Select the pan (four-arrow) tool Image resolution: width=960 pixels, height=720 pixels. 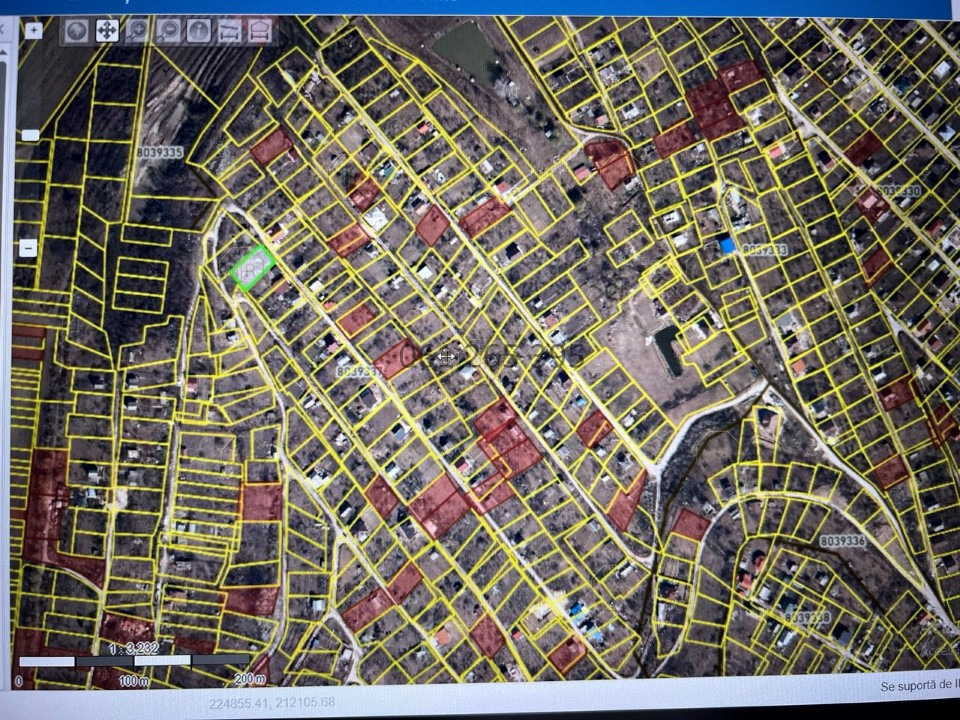click(x=107, y=31)
